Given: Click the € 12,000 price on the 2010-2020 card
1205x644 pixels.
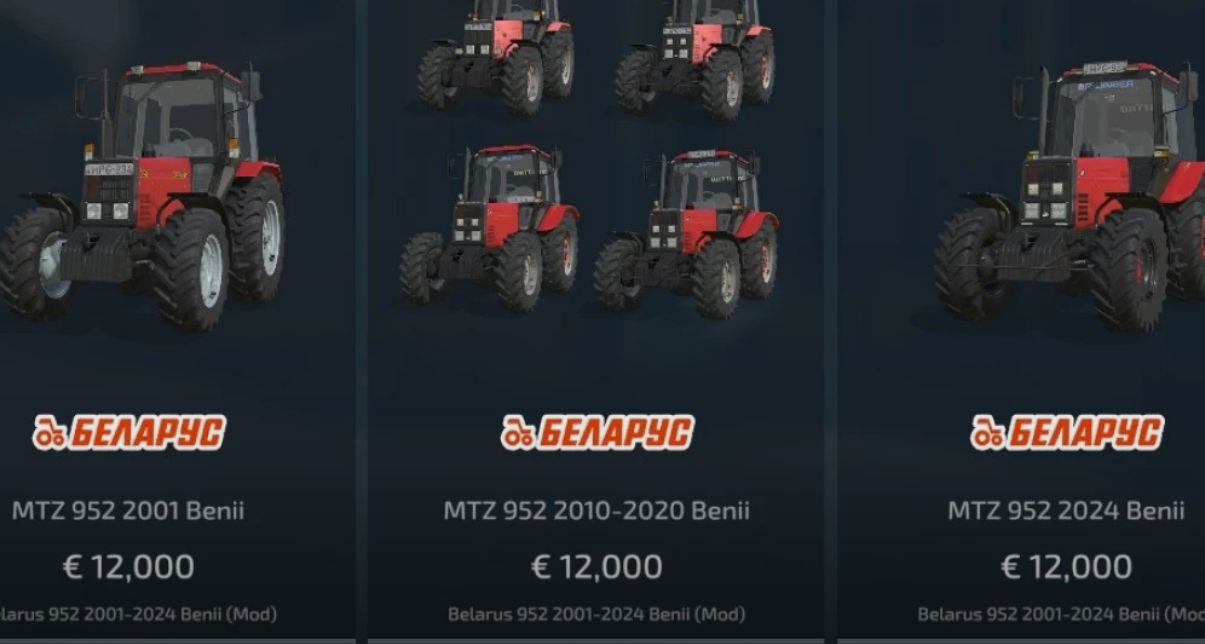Looking at the screenshot, I should click(x=596, y=567).
